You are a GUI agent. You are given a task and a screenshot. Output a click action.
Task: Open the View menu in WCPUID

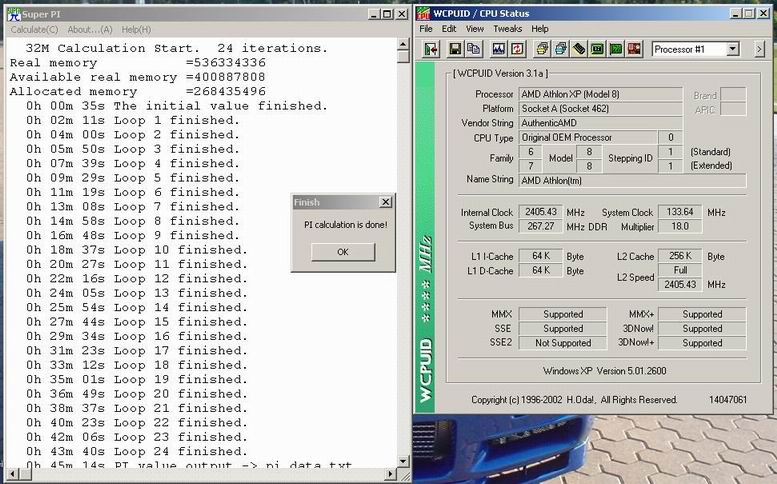(475, 29)
